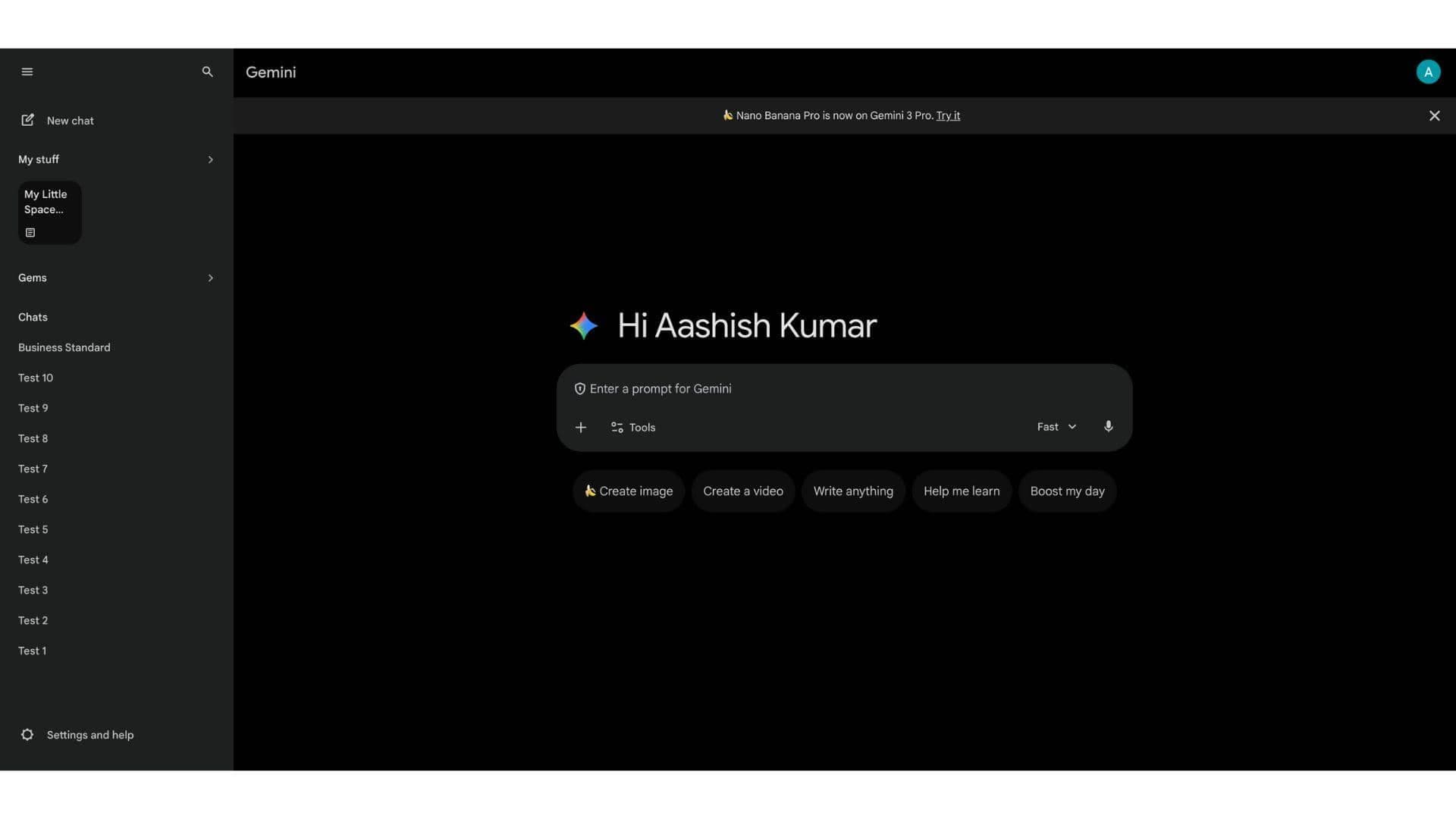Open the My Little Space card
The height and width of the screenshot is (819, 1456).
(x=50, y=213)
